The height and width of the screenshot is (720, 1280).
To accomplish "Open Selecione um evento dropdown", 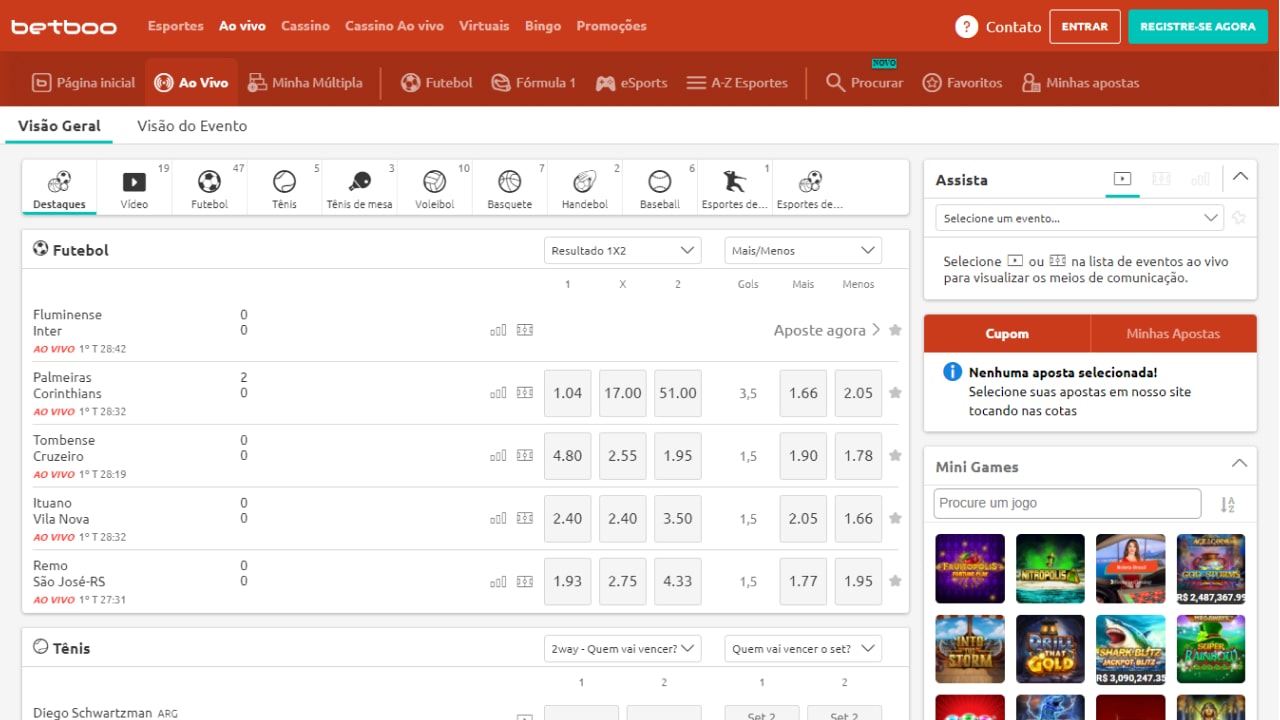I will pos(1080,218).
